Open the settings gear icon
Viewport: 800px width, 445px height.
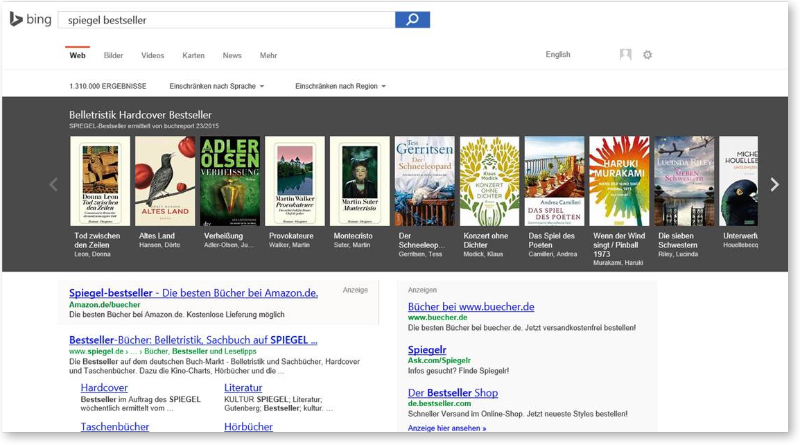coord(647,55)
